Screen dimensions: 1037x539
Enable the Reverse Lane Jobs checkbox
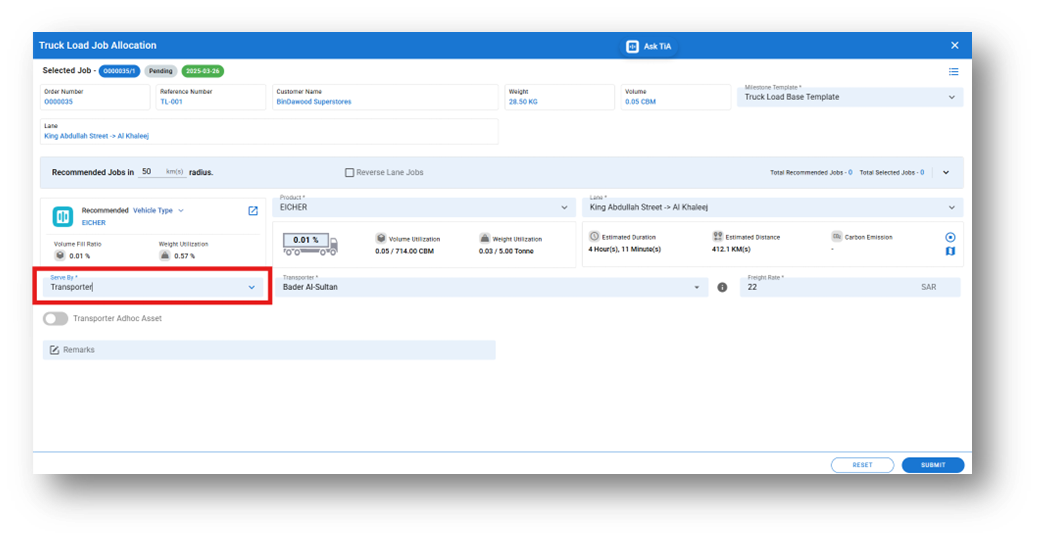click(x=349, y=173)
